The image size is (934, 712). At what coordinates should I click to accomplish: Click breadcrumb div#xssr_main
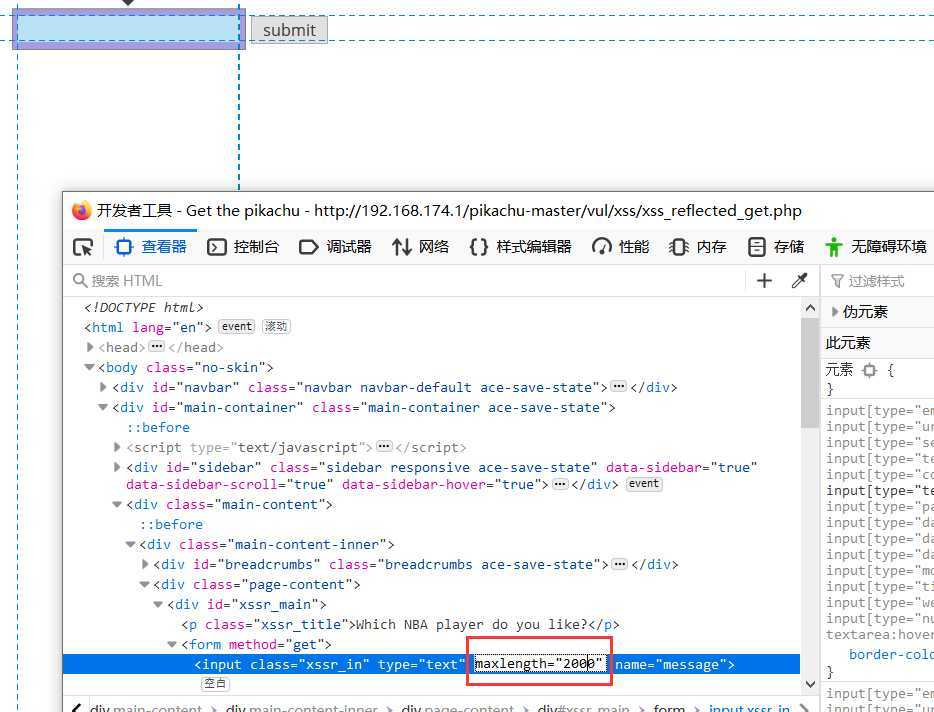click(583, 708)
